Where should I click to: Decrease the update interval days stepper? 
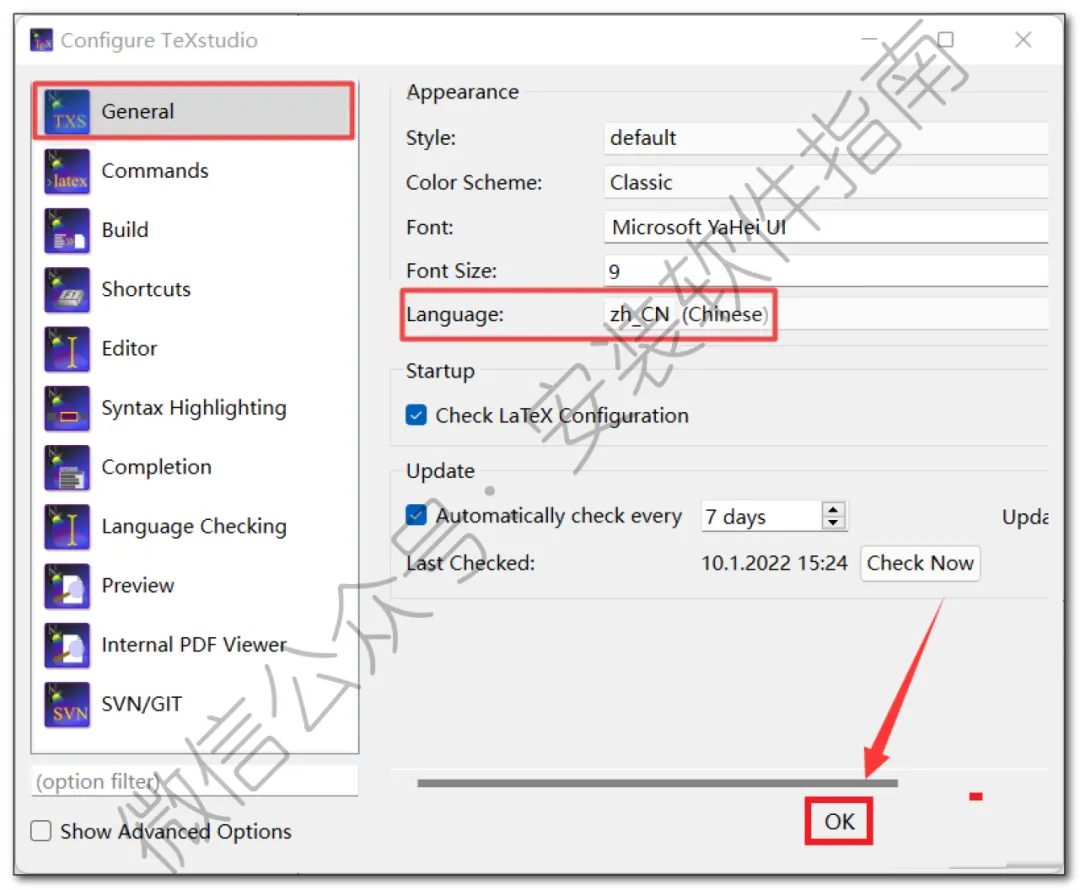click(x=833, y=523)
